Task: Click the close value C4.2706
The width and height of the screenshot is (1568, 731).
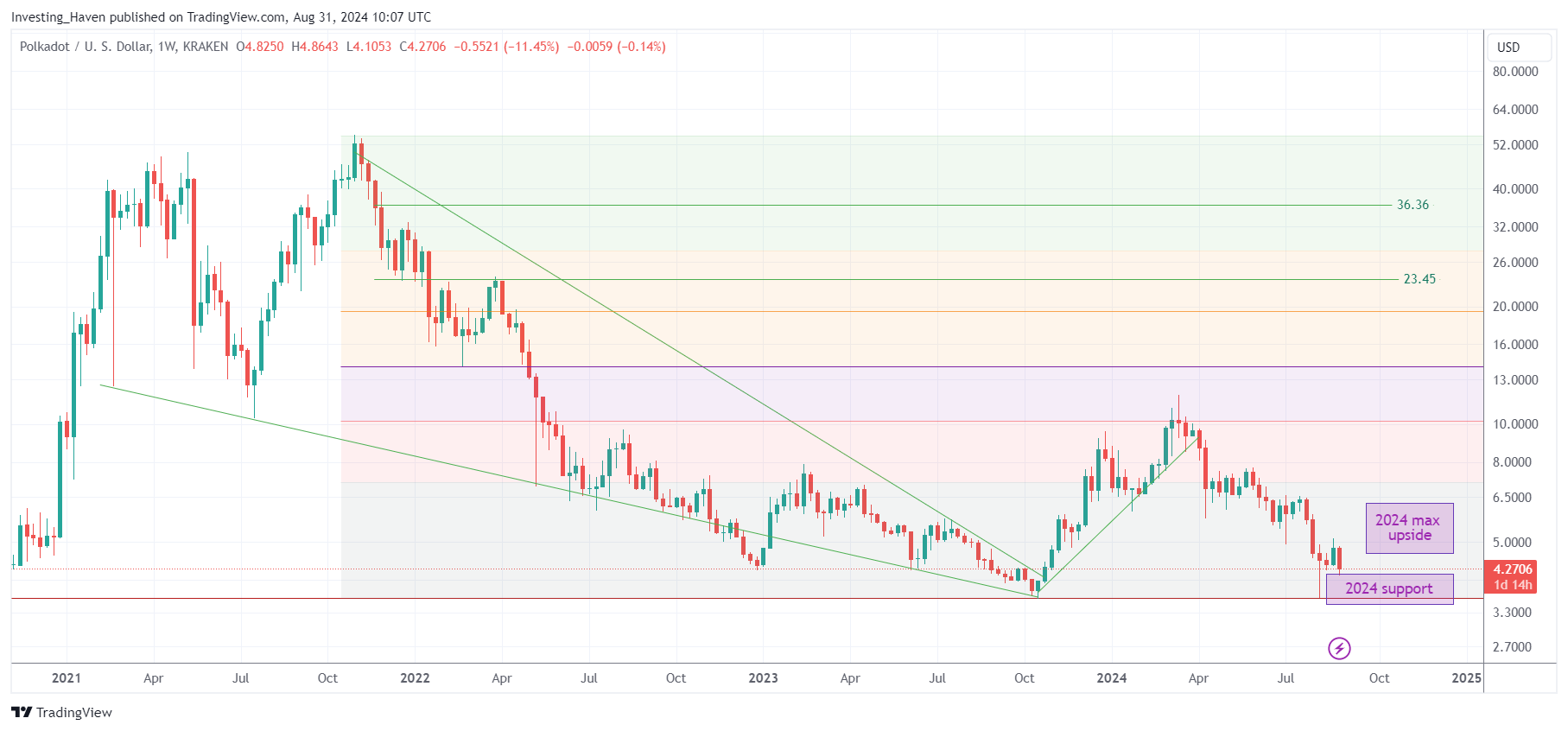Action: [x=422, y=47]
